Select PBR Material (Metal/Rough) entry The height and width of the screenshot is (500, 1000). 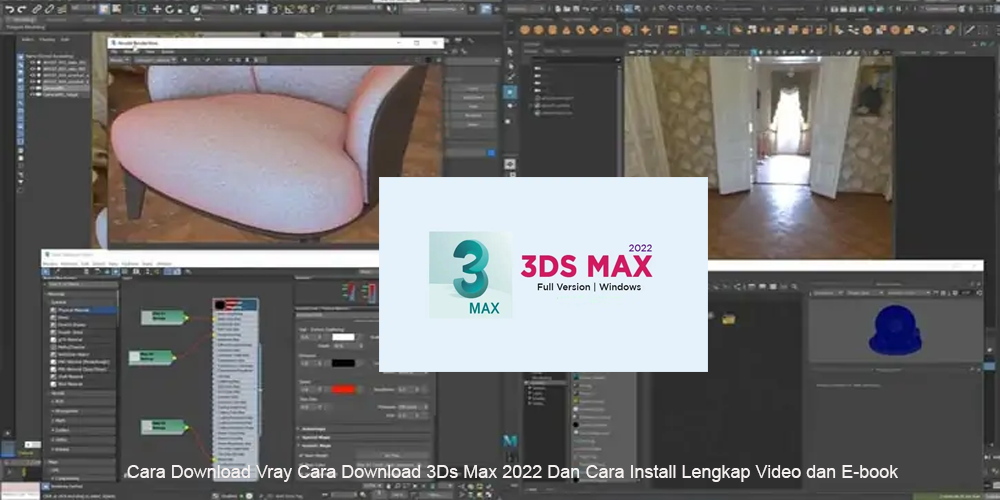coord(82,362)
